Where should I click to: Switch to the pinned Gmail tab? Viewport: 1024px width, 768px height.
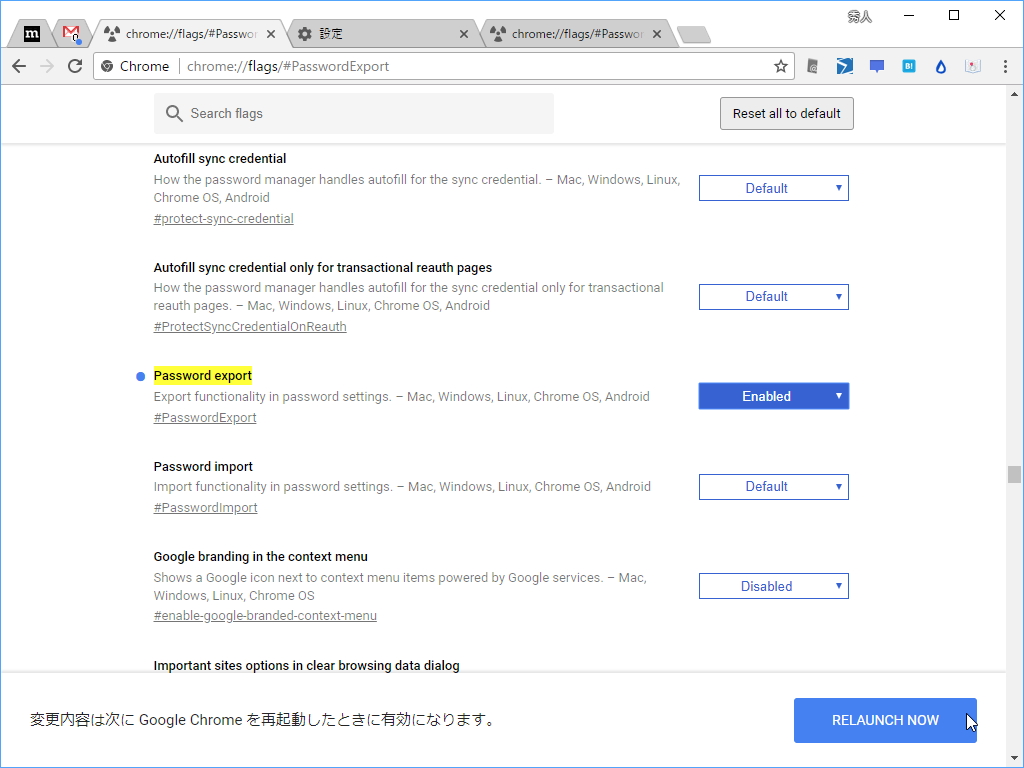[69, 32]
